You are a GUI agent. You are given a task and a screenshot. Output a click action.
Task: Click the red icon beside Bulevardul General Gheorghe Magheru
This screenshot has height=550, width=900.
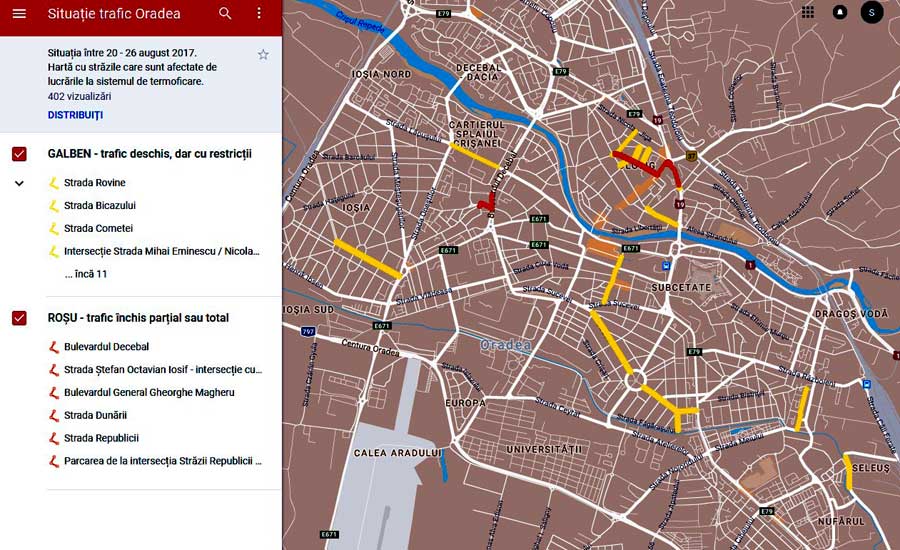[54, 393]
